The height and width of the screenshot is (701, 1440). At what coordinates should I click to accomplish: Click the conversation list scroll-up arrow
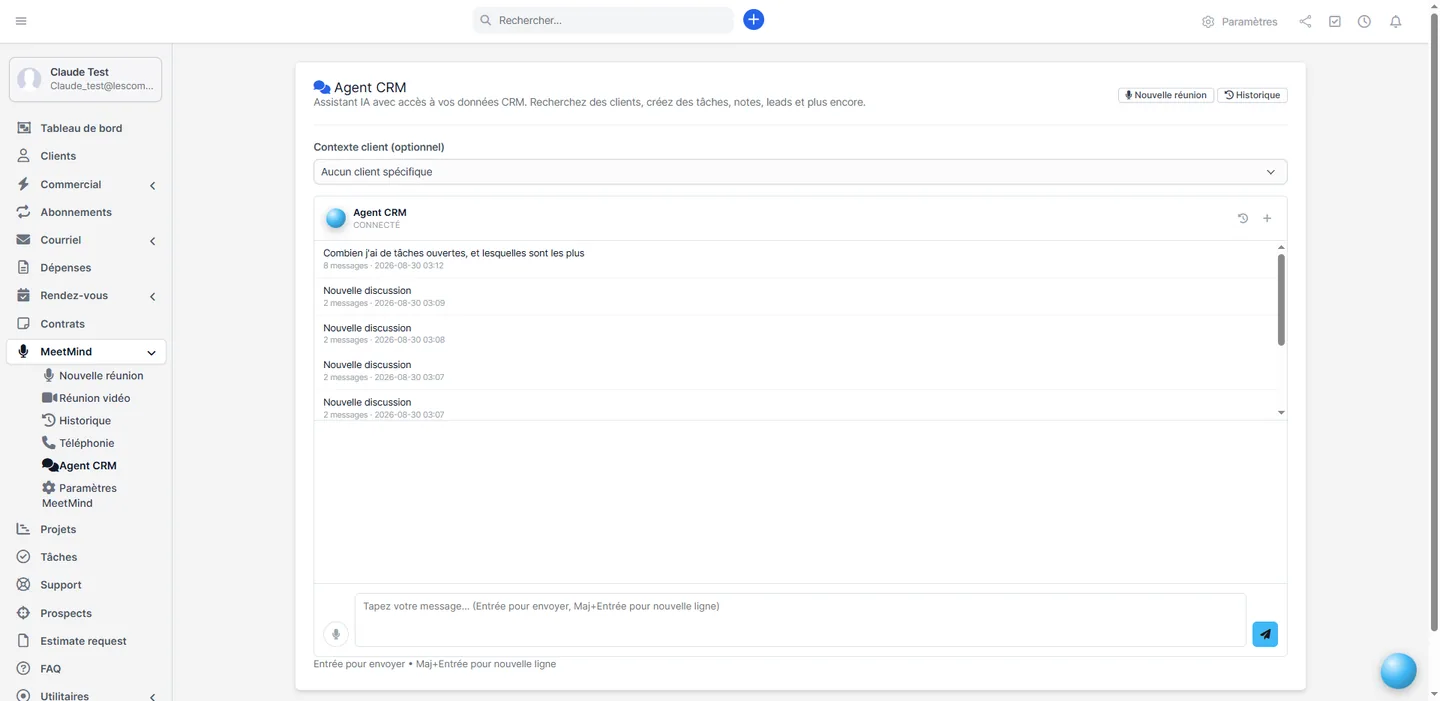pos(1281,247)
